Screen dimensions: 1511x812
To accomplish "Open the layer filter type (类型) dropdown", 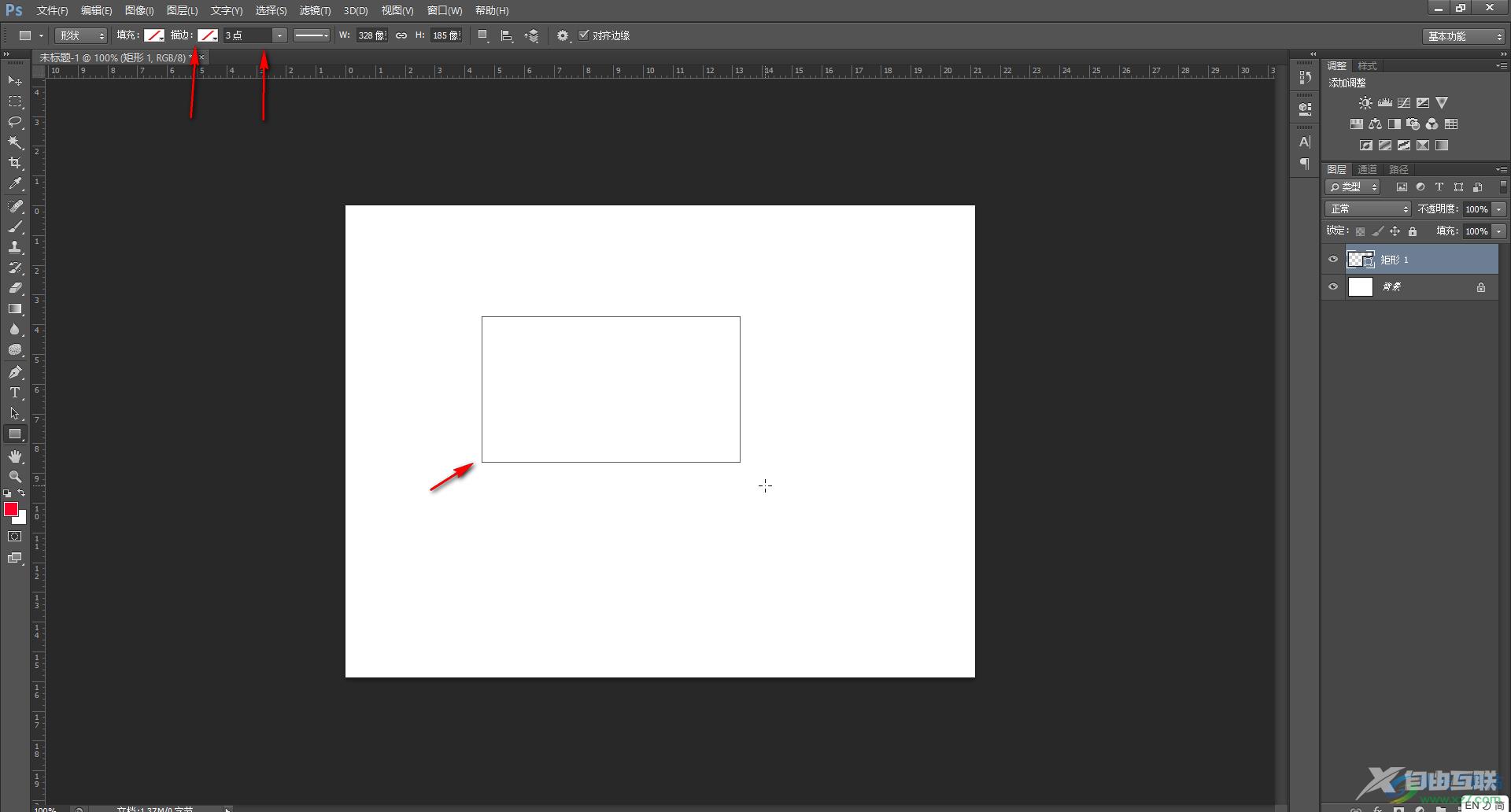I will (x=1353, y=187).
